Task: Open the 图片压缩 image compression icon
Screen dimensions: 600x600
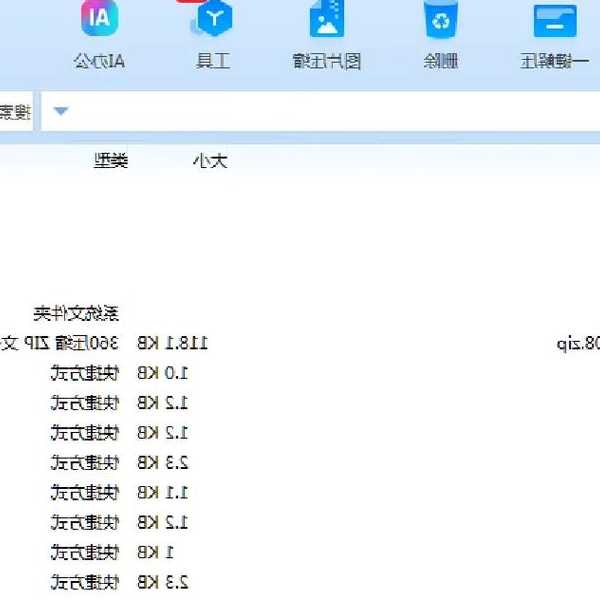Action: [x=327, y=20]
